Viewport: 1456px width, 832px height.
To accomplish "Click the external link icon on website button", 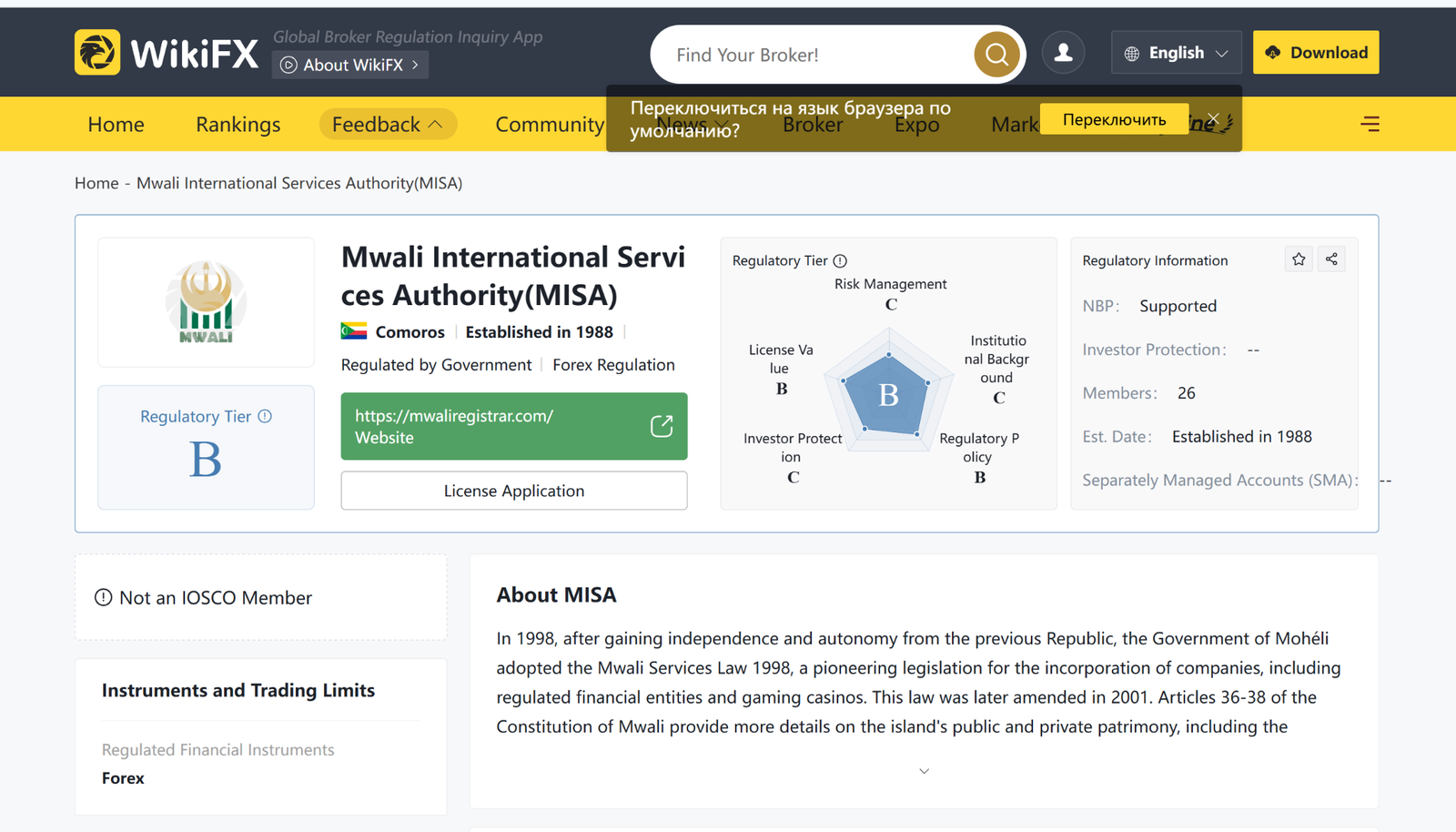I will 662,426.
